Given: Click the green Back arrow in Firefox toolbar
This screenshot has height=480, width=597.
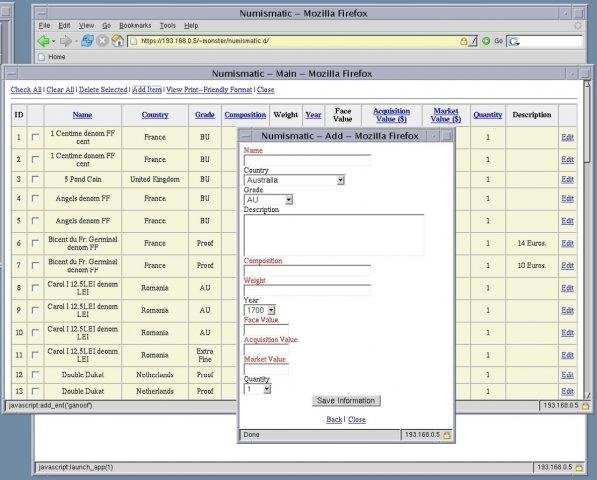Looking at the screenshot, I should point(43,41).
